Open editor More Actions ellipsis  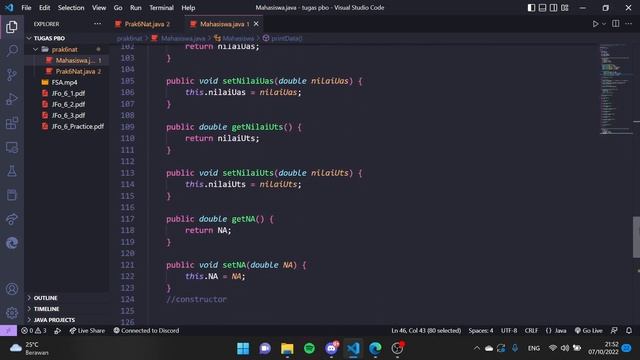click(x=629, y=24)
